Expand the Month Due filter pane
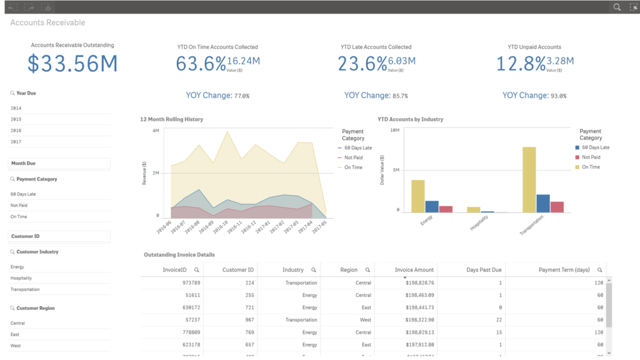The width and height of the screenshot is (640, 360). tap(59, 163)
